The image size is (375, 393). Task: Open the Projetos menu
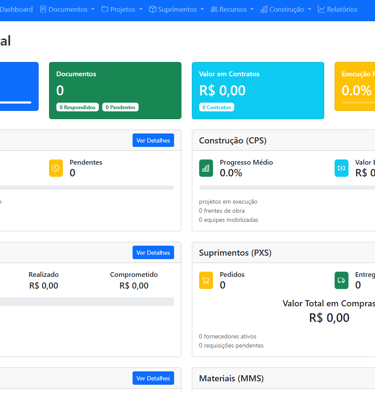coord(122,9)
